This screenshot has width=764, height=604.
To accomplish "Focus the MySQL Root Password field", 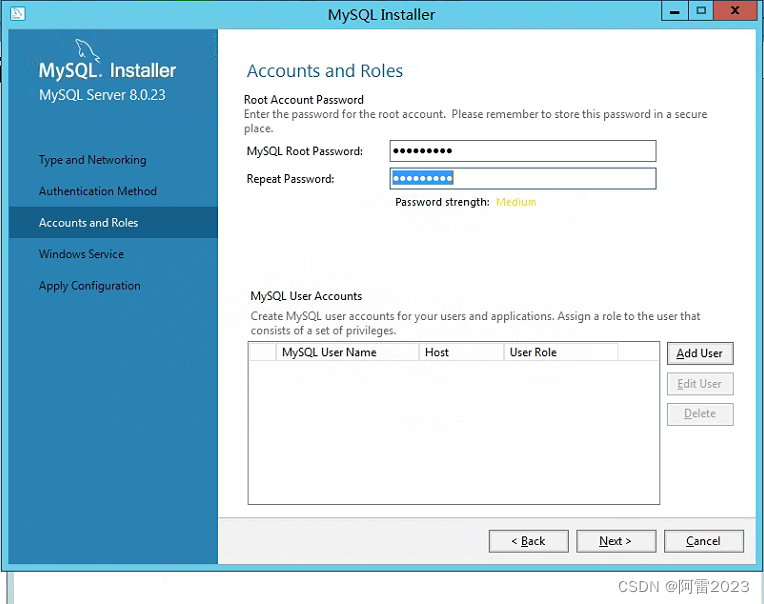I will point(523,151).
